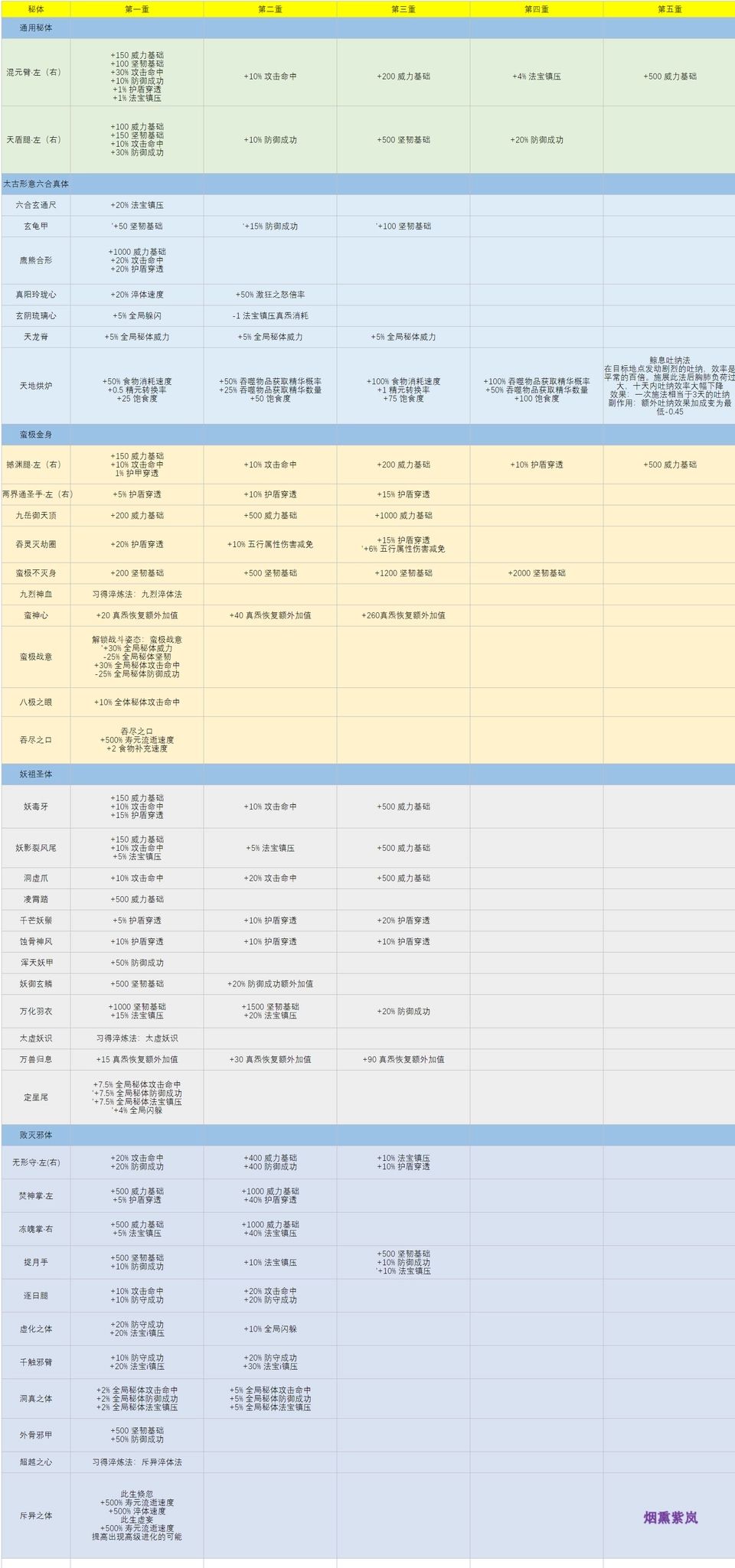
Task: Click the 第二重 column header
Action: click(270, 9)
